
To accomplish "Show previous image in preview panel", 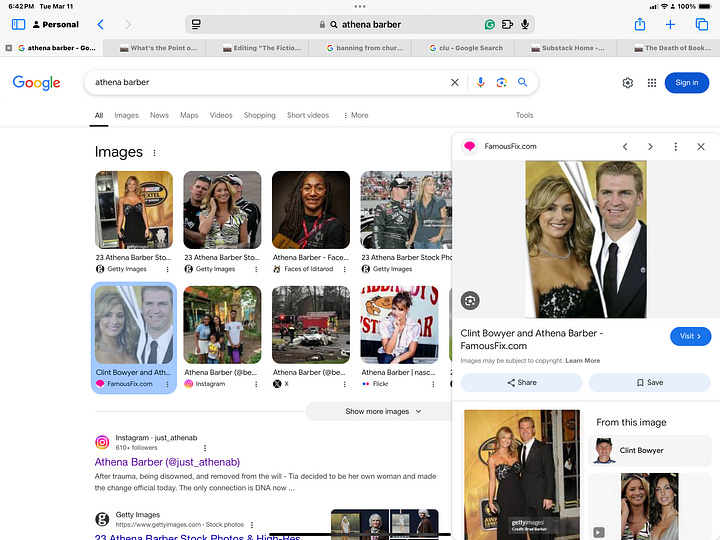I will [x=625, y=146].
